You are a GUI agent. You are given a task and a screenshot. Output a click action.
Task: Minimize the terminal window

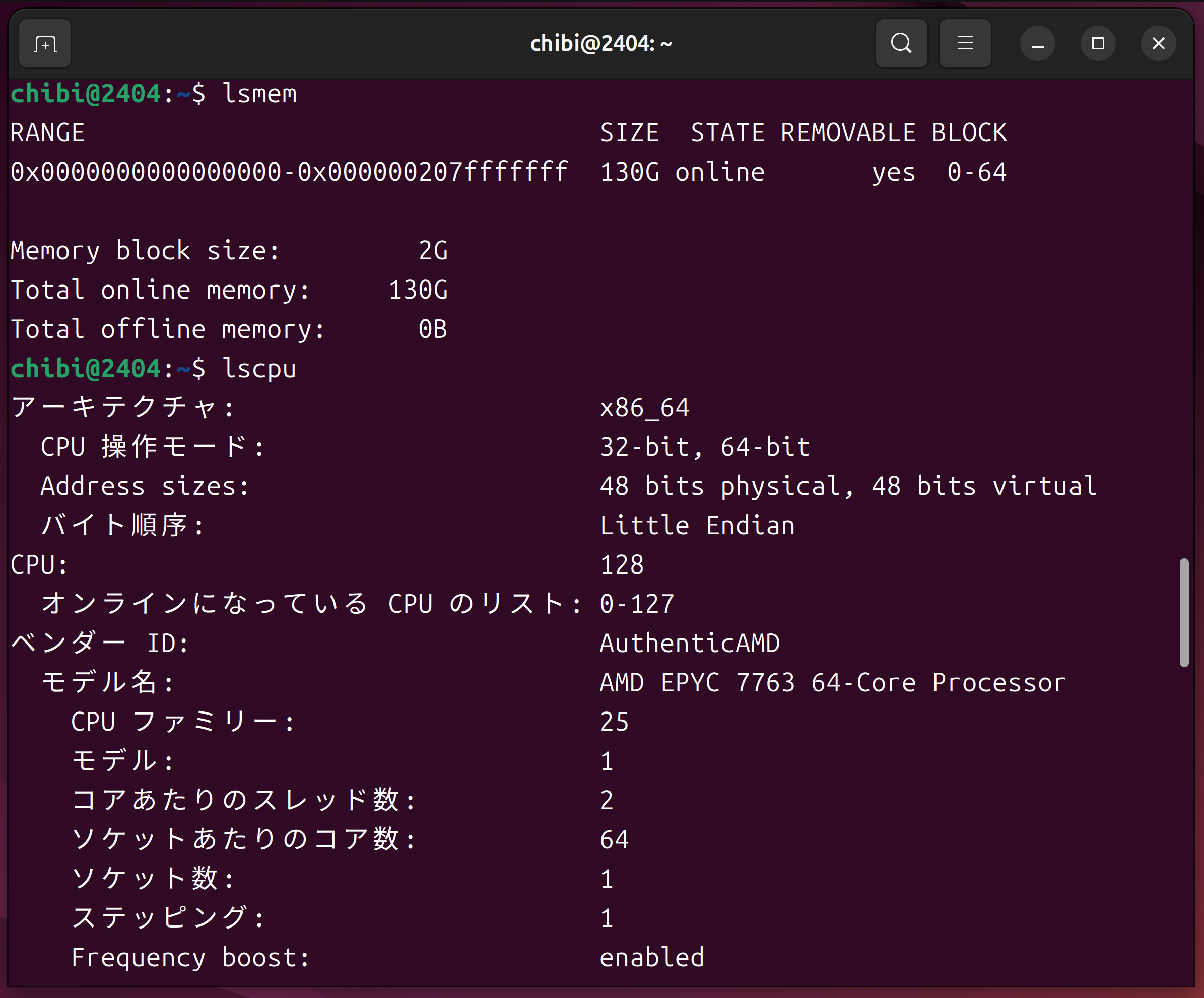[x=1037, y=43]
